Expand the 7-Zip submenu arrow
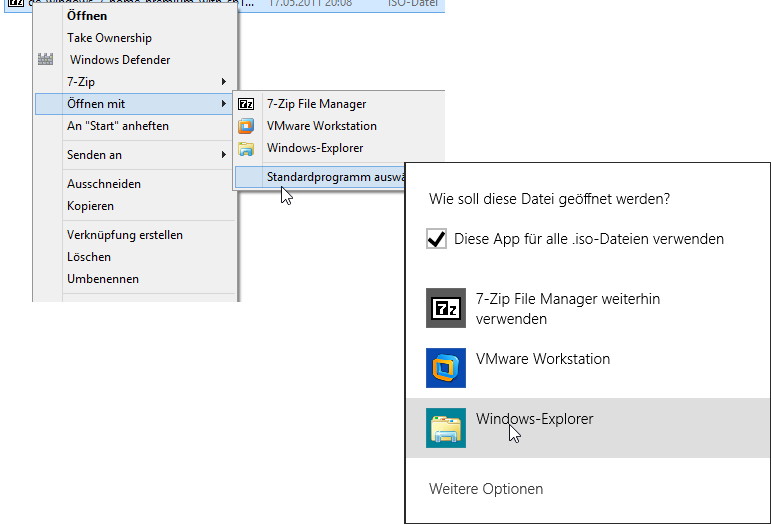 224,82
